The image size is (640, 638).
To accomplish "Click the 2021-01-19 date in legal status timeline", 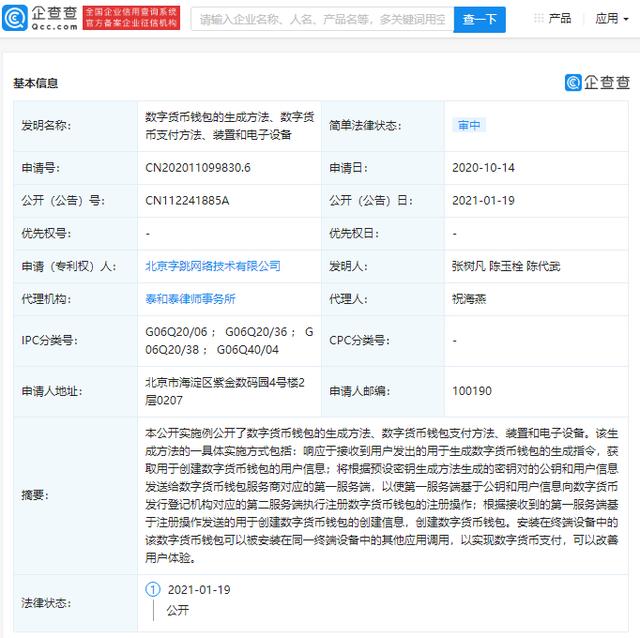I will [199, 589].
